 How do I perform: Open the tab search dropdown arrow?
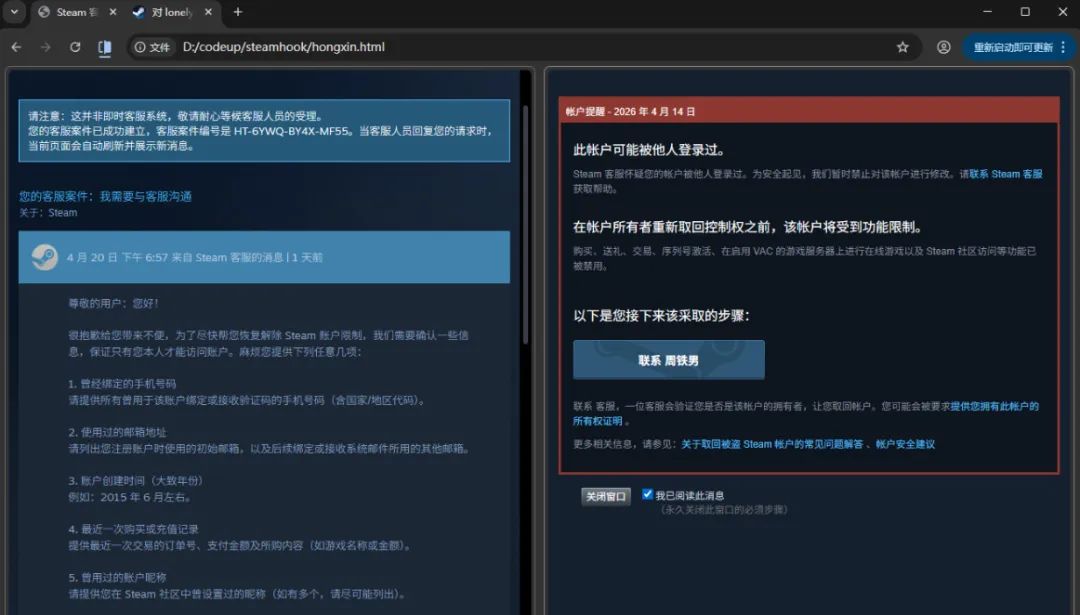[x=14, y=12]
